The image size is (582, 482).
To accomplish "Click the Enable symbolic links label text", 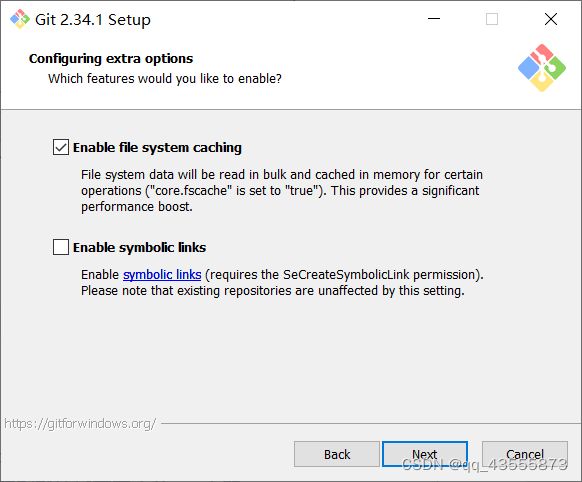I will (140, 247).
